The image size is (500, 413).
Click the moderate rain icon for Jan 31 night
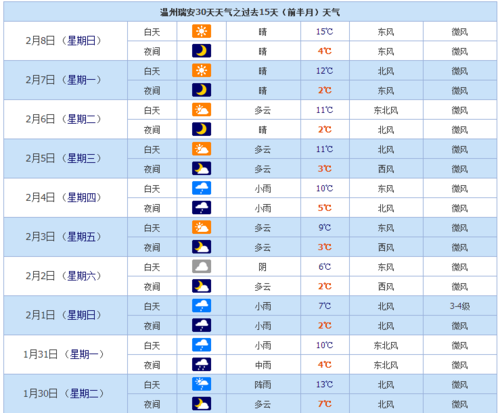[x=201, y=365]
